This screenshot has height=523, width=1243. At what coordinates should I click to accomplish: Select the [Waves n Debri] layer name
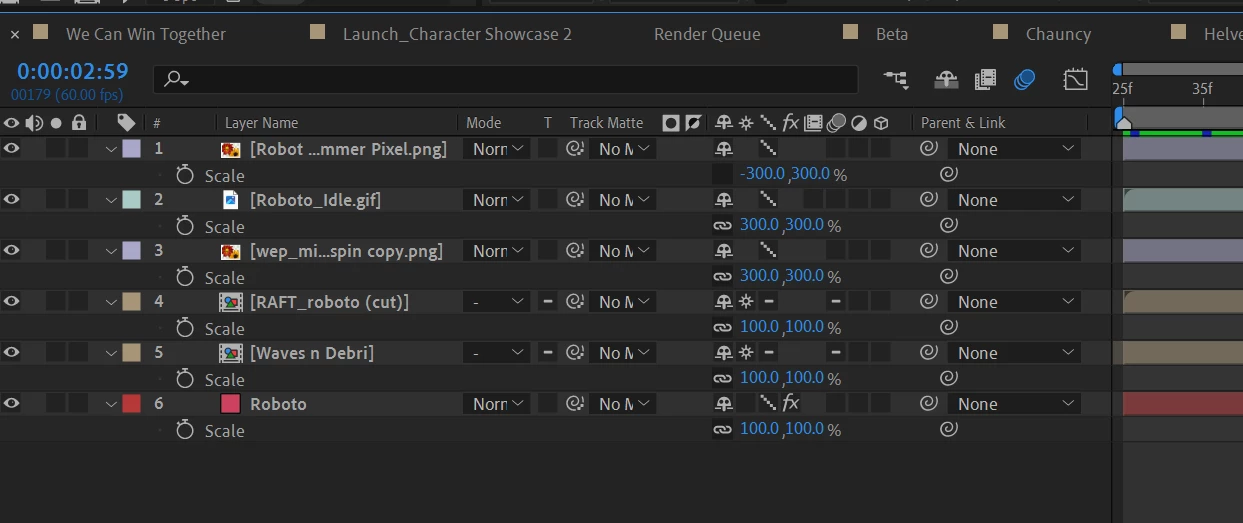tap(312, 353)
